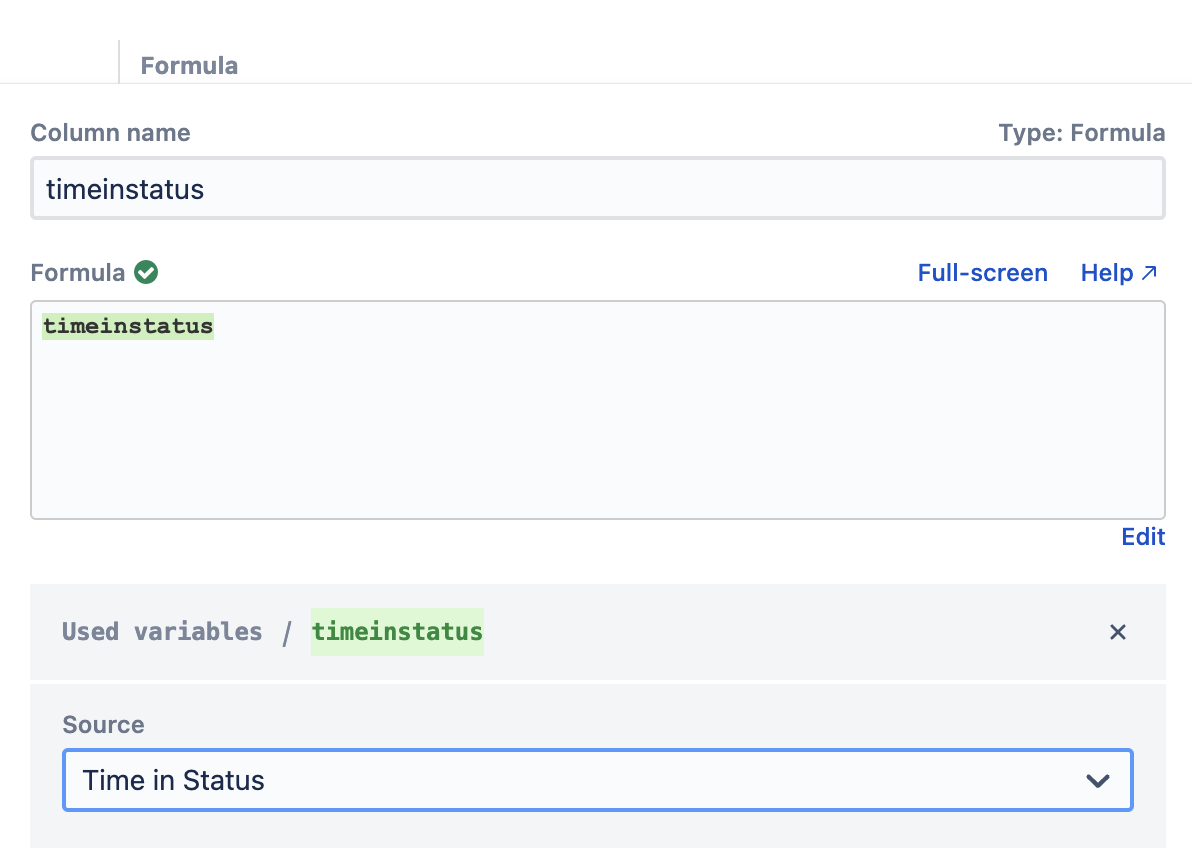The image size is (1192, 848).
Task: Click the timeinstatus chip in the Used variables breadcrumb
Action: pyautogui.click(x=397, y=632)
